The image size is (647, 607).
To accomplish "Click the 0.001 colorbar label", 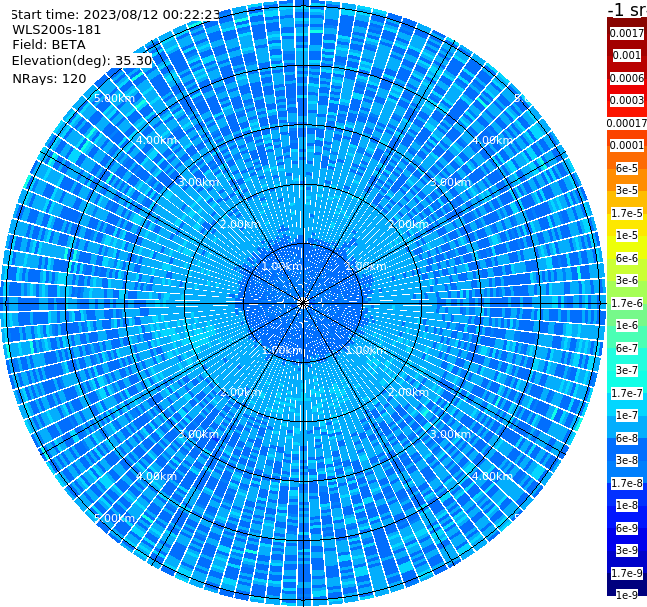I will [x=627, y=55].
